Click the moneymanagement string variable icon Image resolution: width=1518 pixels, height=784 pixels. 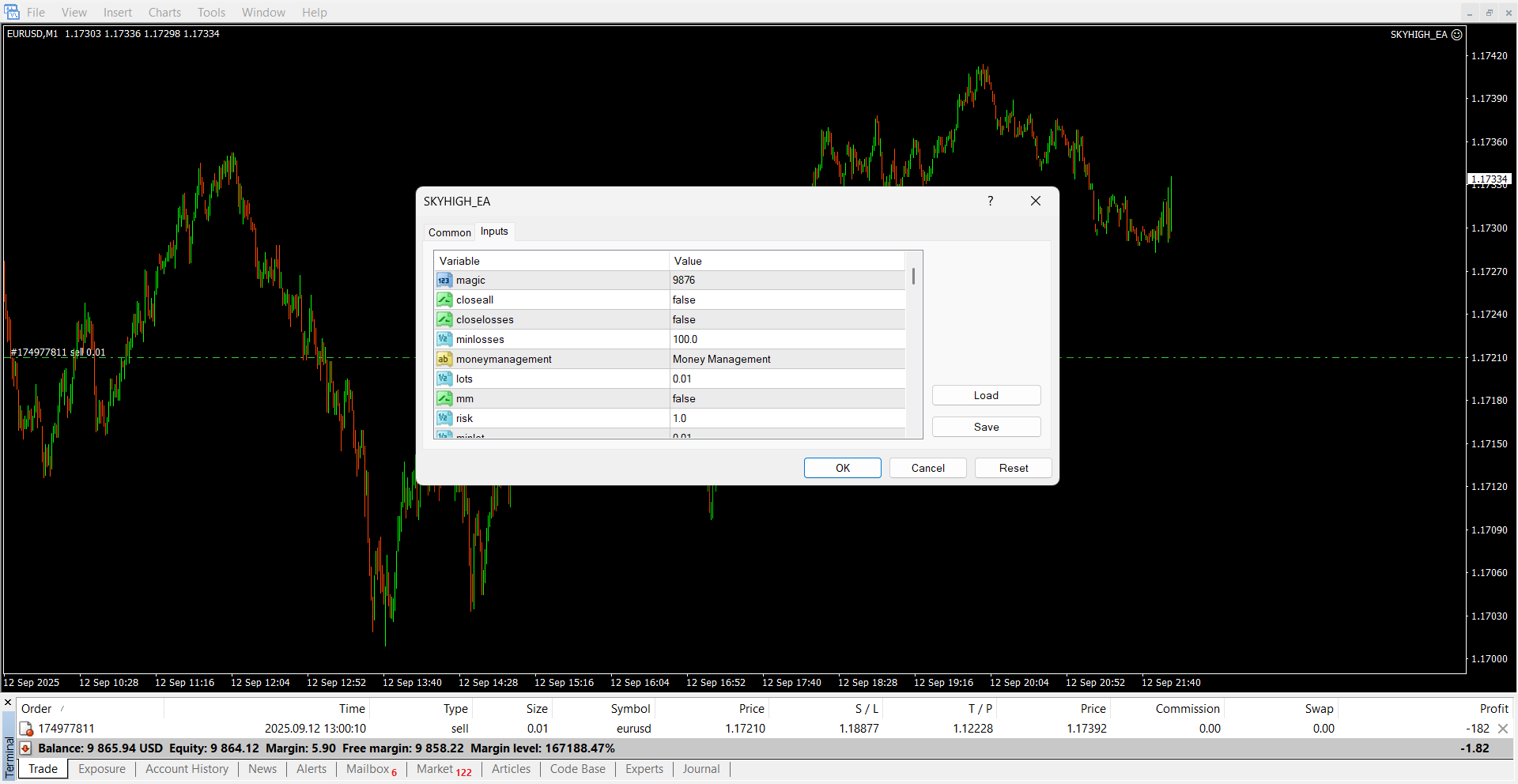444,360
